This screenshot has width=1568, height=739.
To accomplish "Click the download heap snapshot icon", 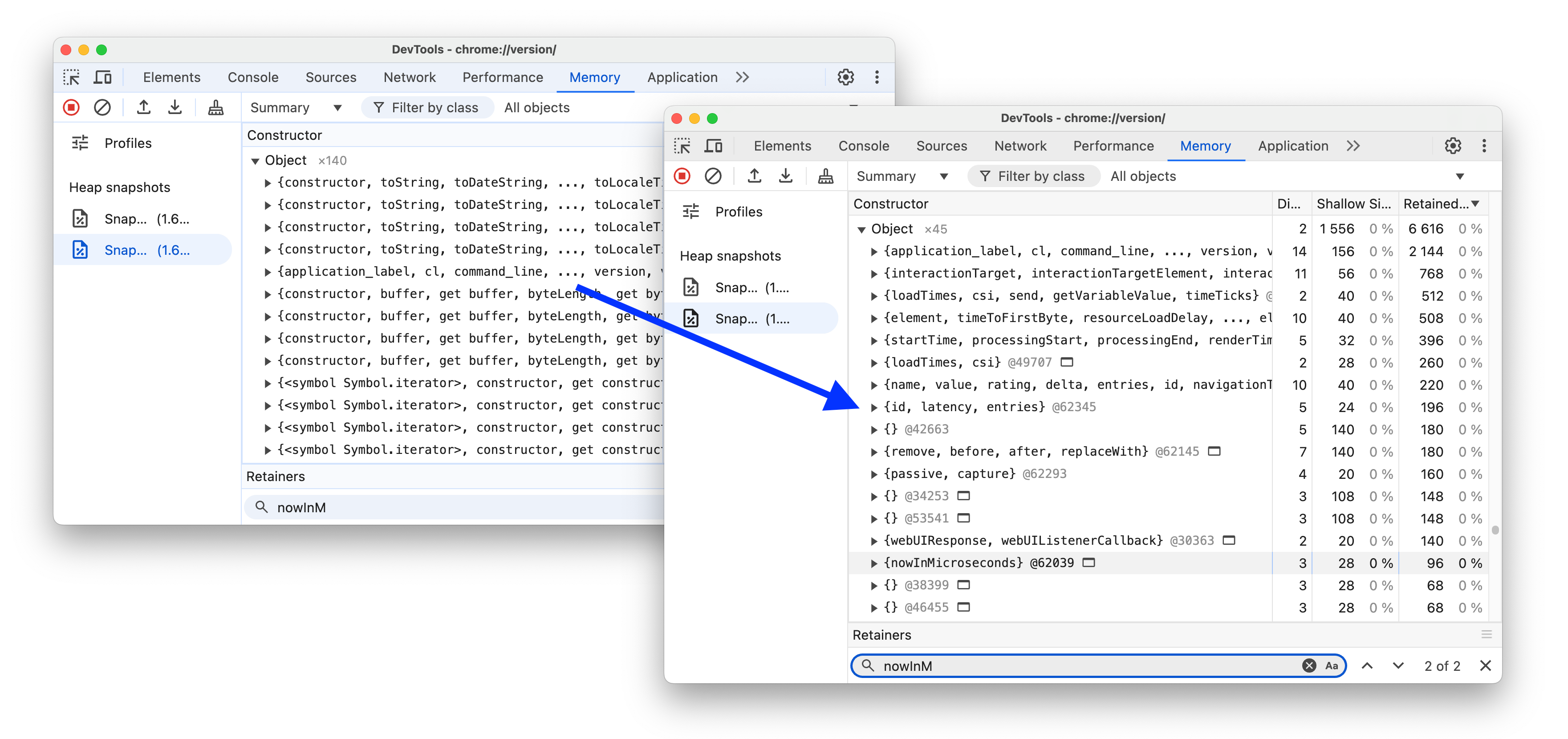I will tap(786, 176).
